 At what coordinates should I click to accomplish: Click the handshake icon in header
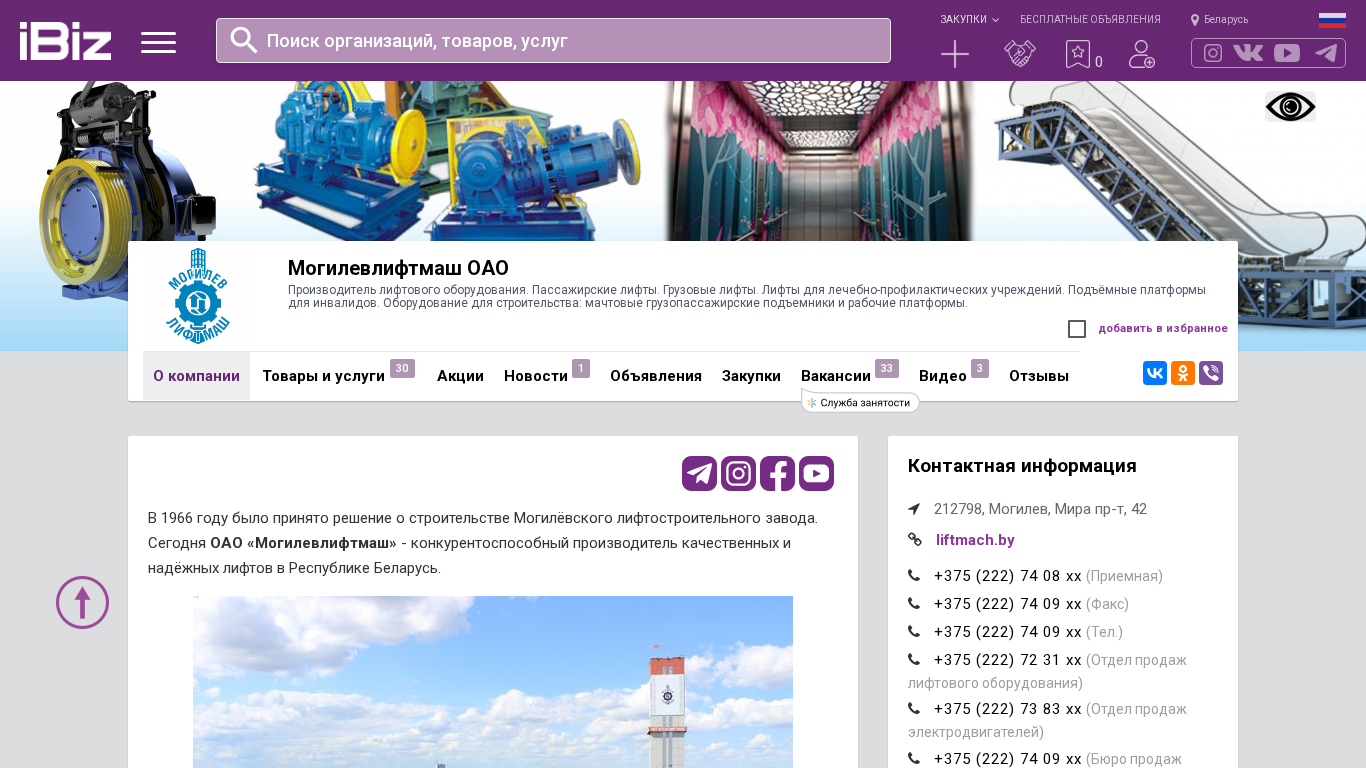click(1020, 54)
